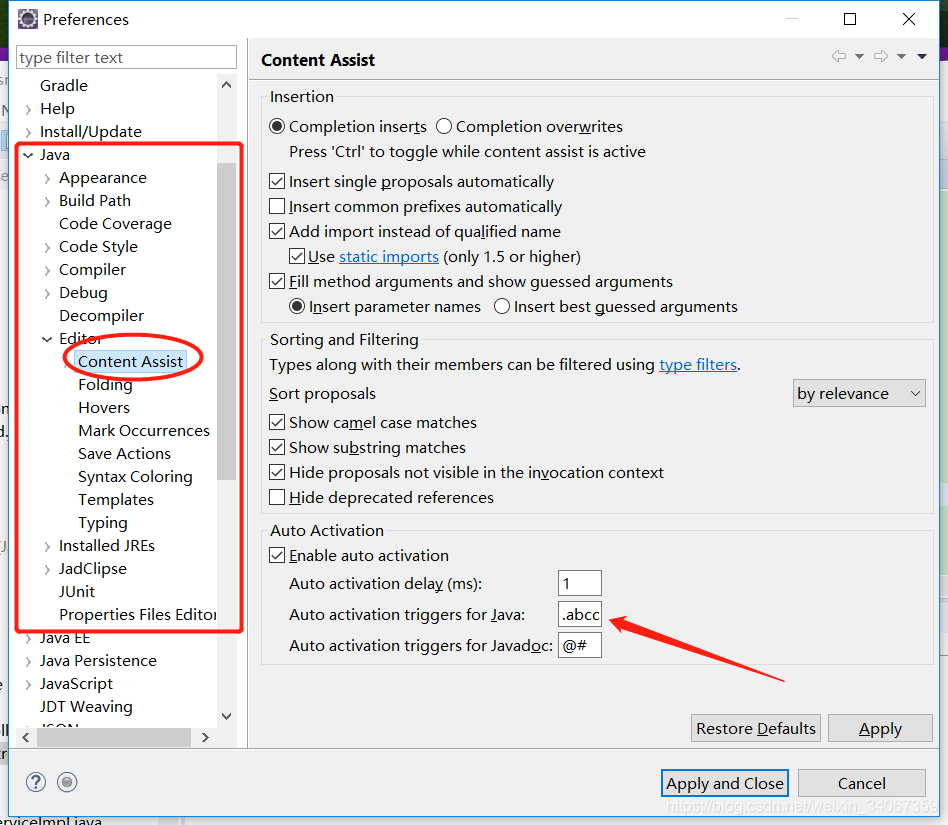Click the Auto activation delay field
Screen dimensions: 948x825
click(x=580, y=583)
